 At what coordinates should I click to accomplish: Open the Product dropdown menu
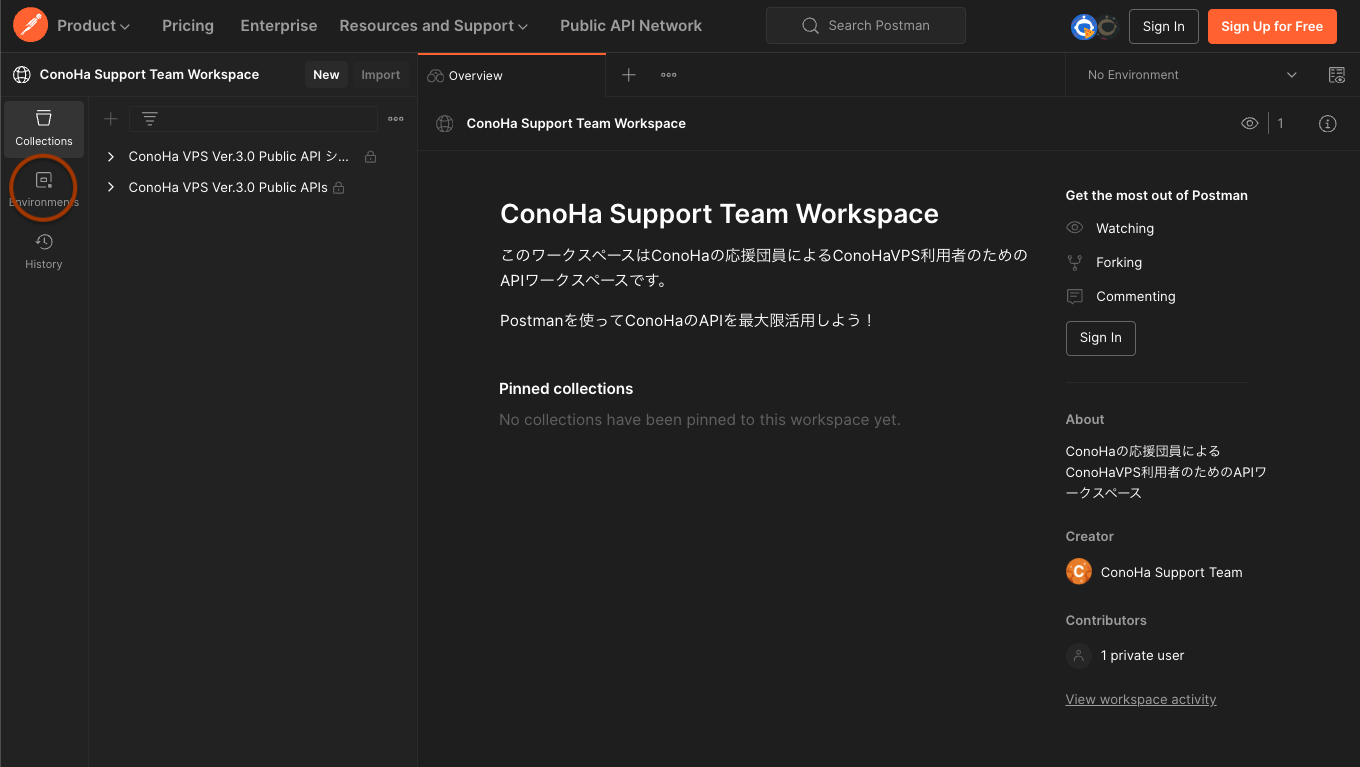tap(94, 26)
